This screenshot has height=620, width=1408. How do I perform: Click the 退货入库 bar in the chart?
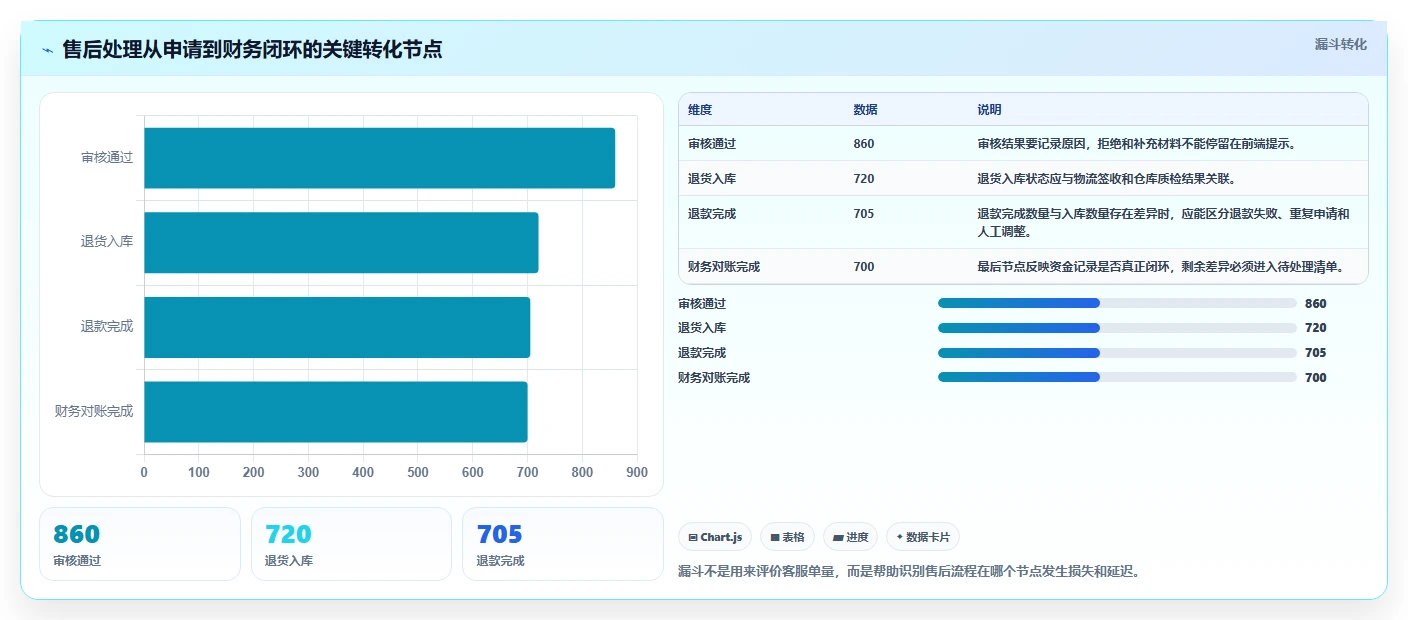(x=342, y=242)
